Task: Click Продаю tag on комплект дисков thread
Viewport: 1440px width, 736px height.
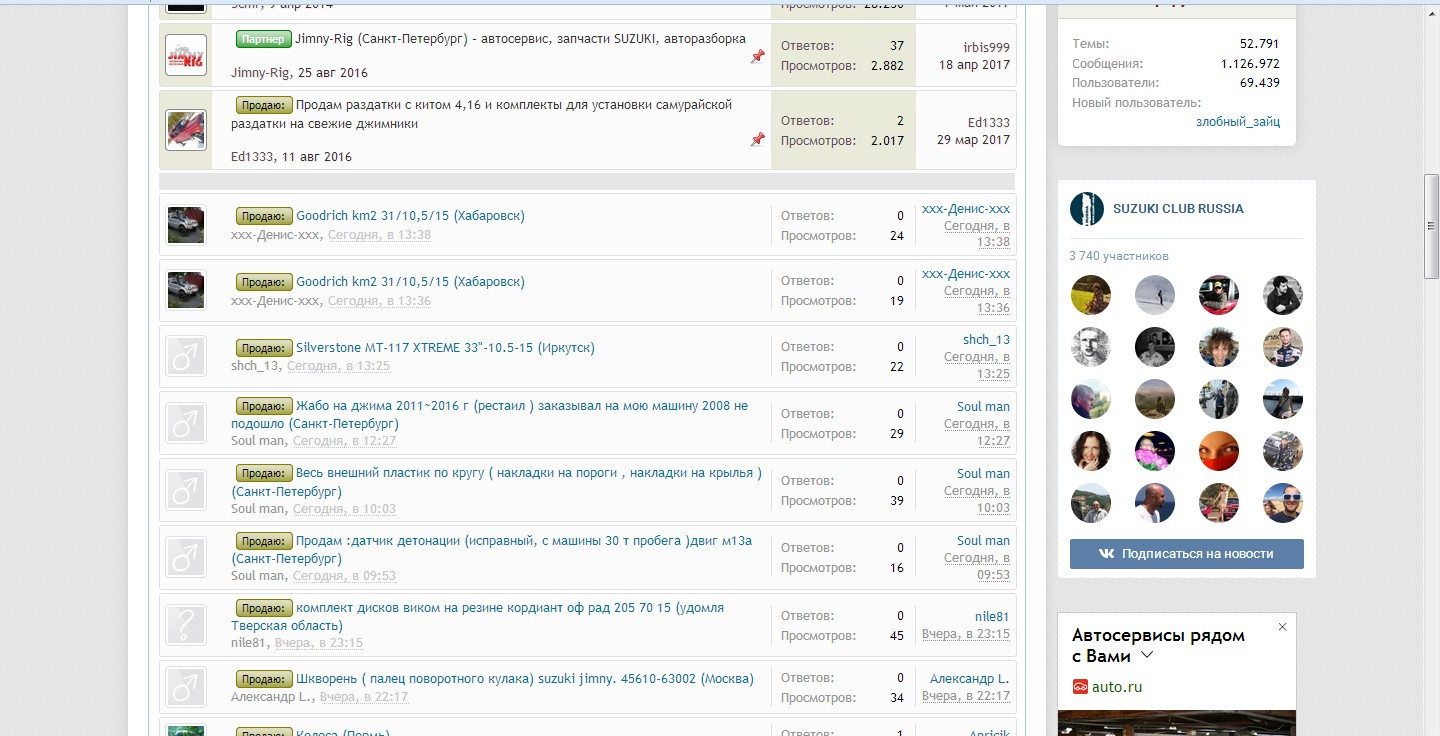Action: pyautogui.click(x=264, y=608)
